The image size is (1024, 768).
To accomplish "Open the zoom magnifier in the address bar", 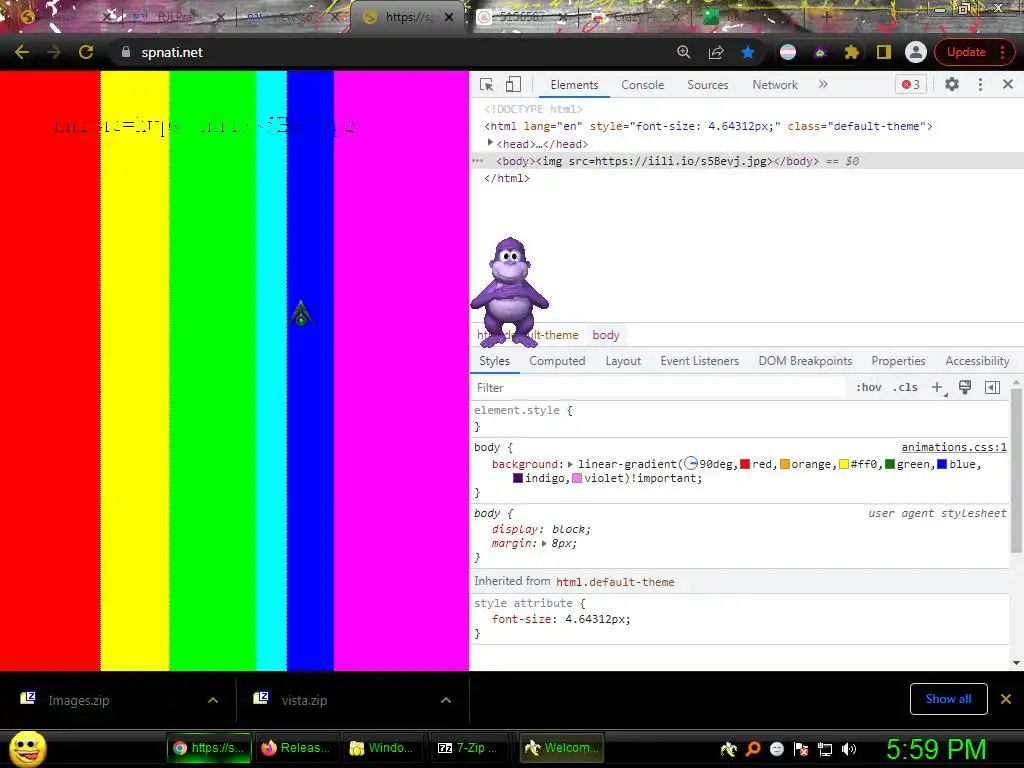I will point(684,52).
